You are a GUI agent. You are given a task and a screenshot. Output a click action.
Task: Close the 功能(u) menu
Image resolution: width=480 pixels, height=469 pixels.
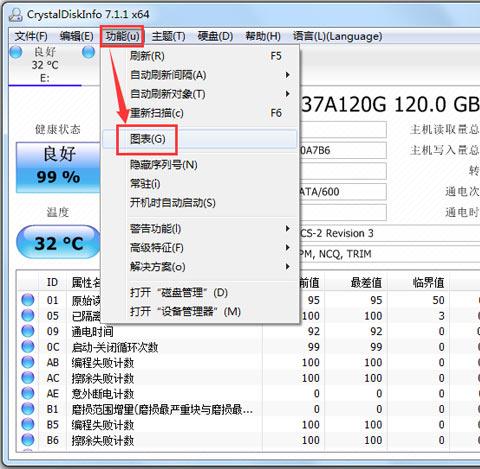click(122, 36)
